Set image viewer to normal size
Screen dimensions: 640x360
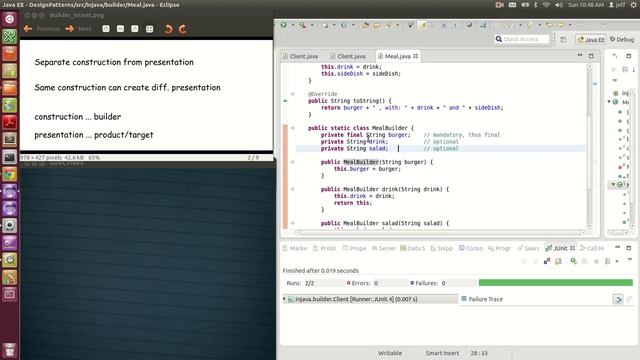pyautogui.click(x=135, y=29)
